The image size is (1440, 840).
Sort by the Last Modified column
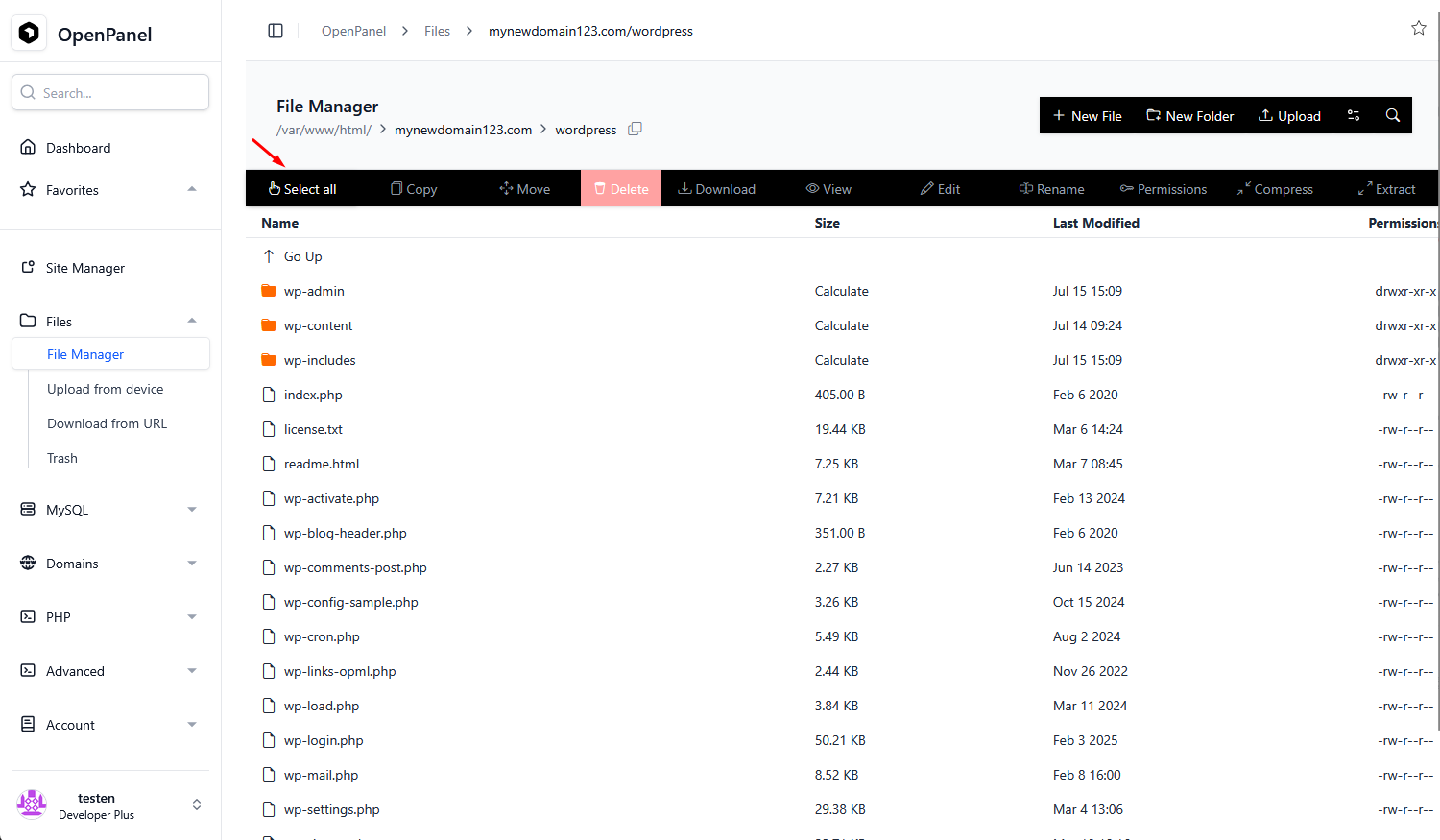pyautogui.click(x=1096, y=223)
